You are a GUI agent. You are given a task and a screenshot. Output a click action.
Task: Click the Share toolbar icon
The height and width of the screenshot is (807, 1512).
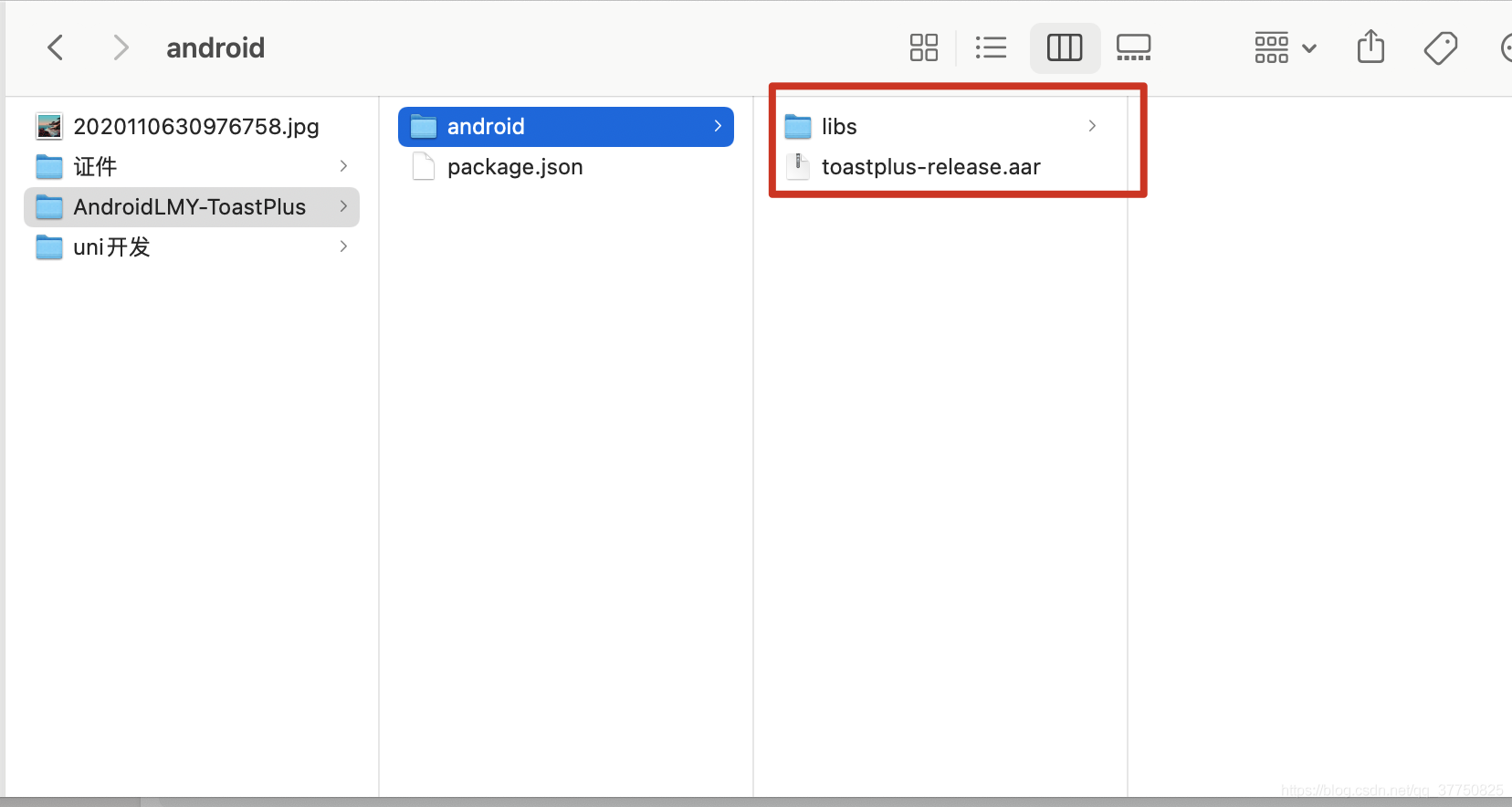click(x=1370, y=47)
